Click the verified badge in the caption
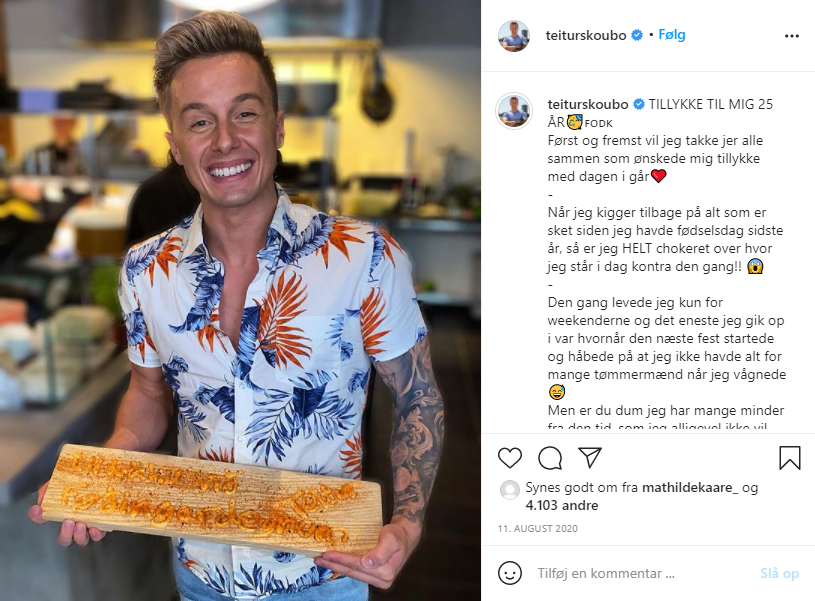The width and height of the screenshot is (815, 601). click(639, 104)
